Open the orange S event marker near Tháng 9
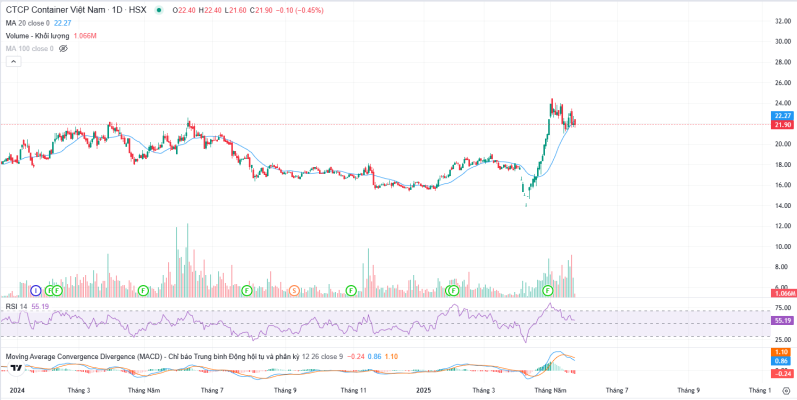Image resolution: width=797 pixels, height=400 pixels. pos(294,291)
